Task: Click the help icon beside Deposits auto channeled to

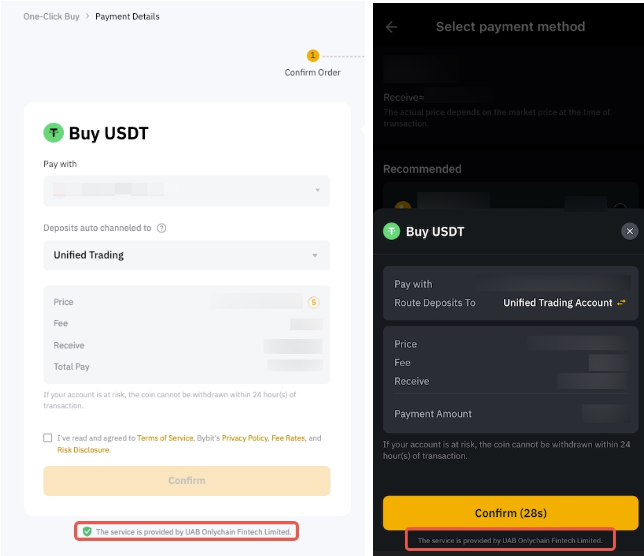Action: (x=162, y=228)
